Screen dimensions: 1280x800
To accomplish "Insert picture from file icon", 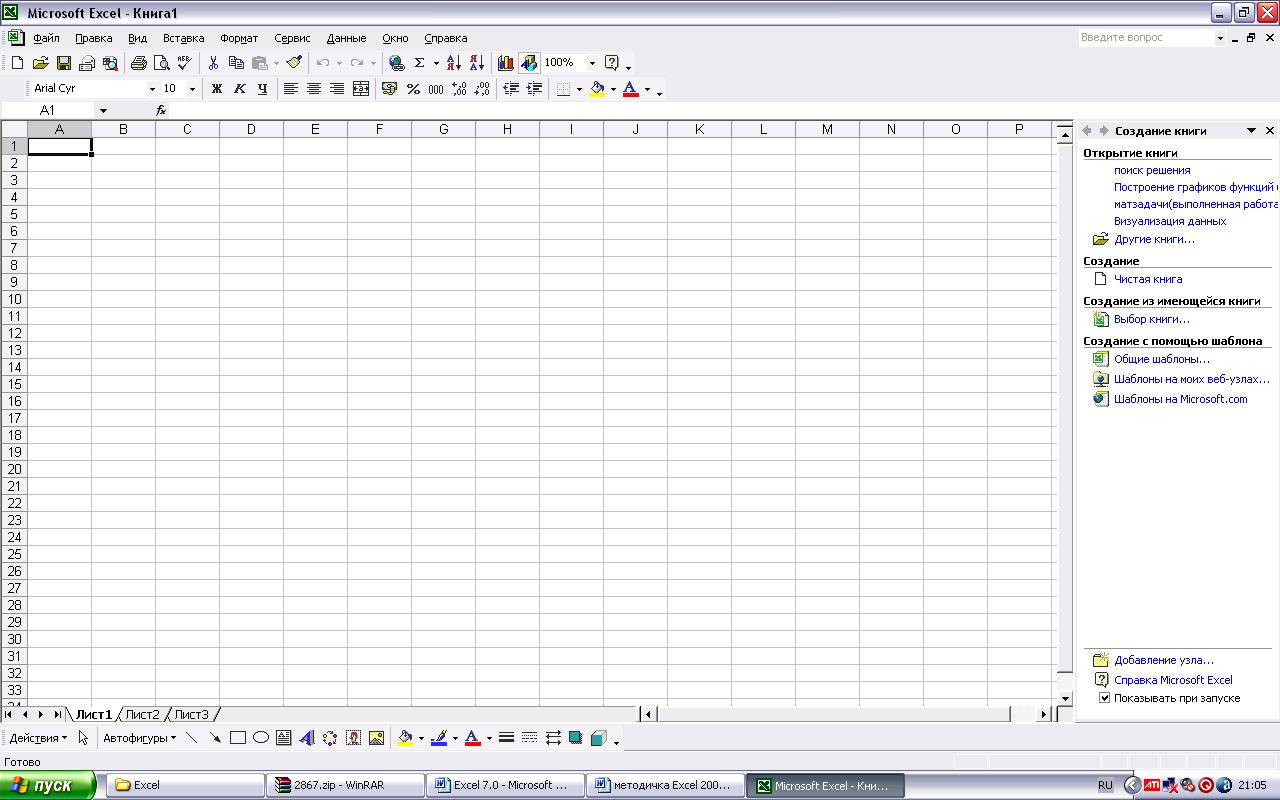I will click(x=376, y=738).
